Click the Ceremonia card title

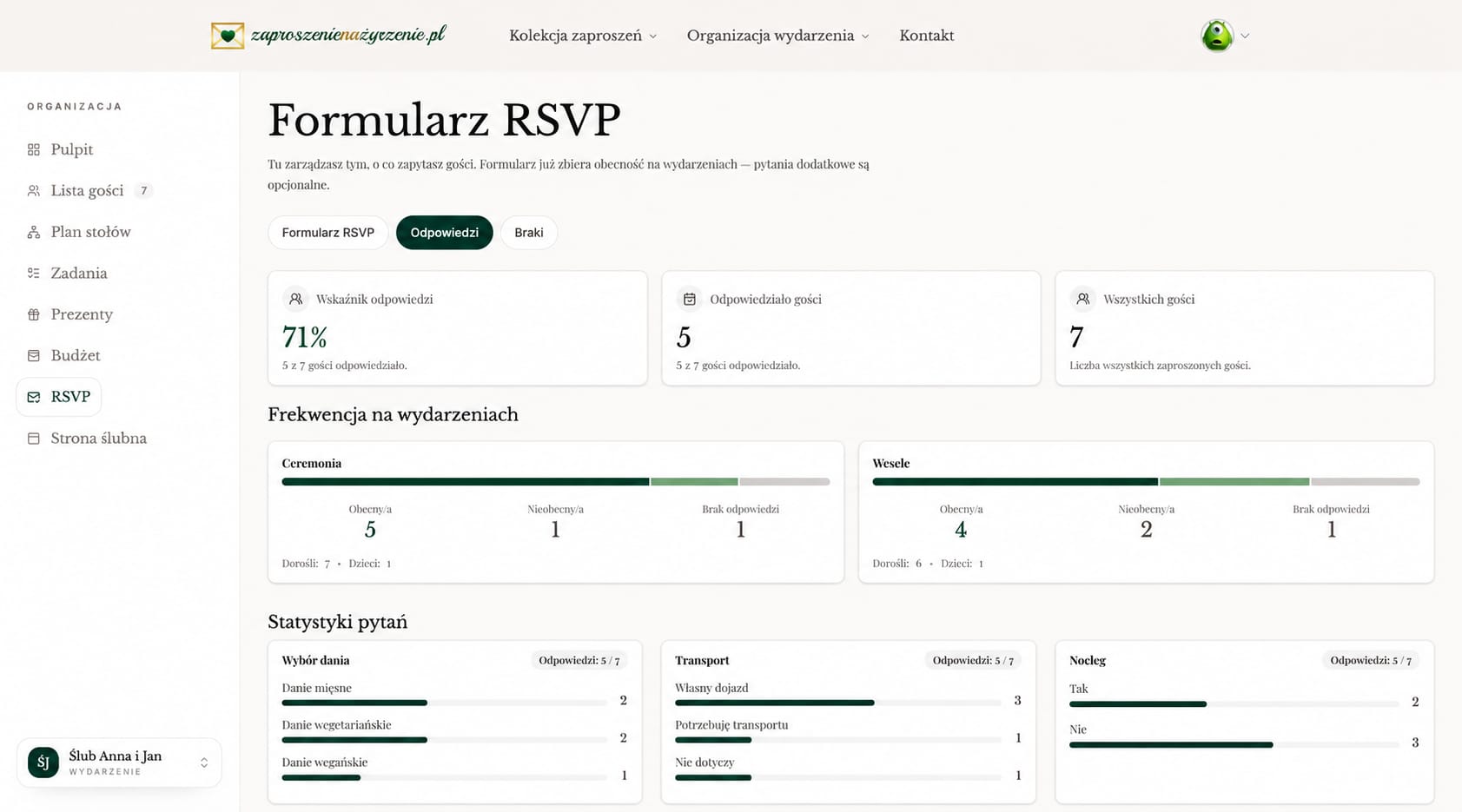tap(312, 464)
